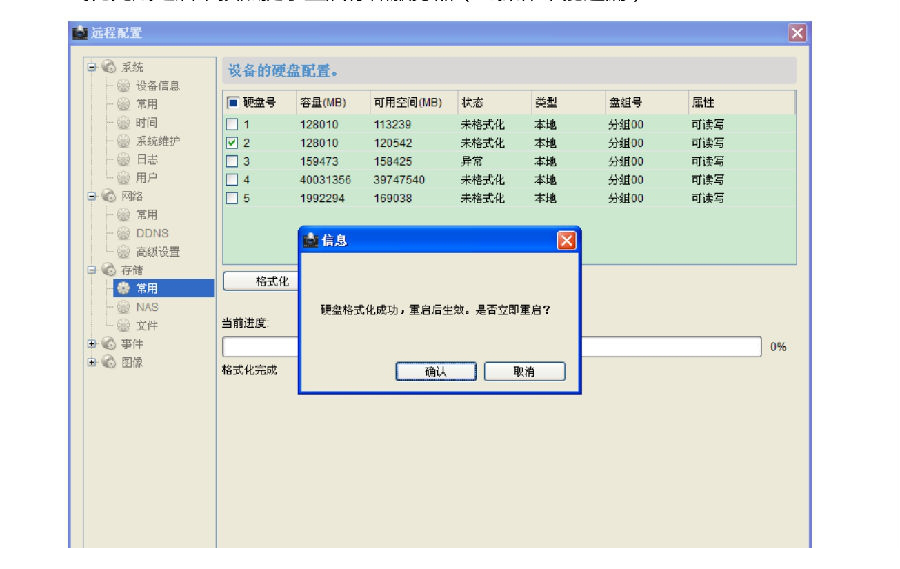Expand the 事件 tree node
900x569 pixels.
[92, 344]
